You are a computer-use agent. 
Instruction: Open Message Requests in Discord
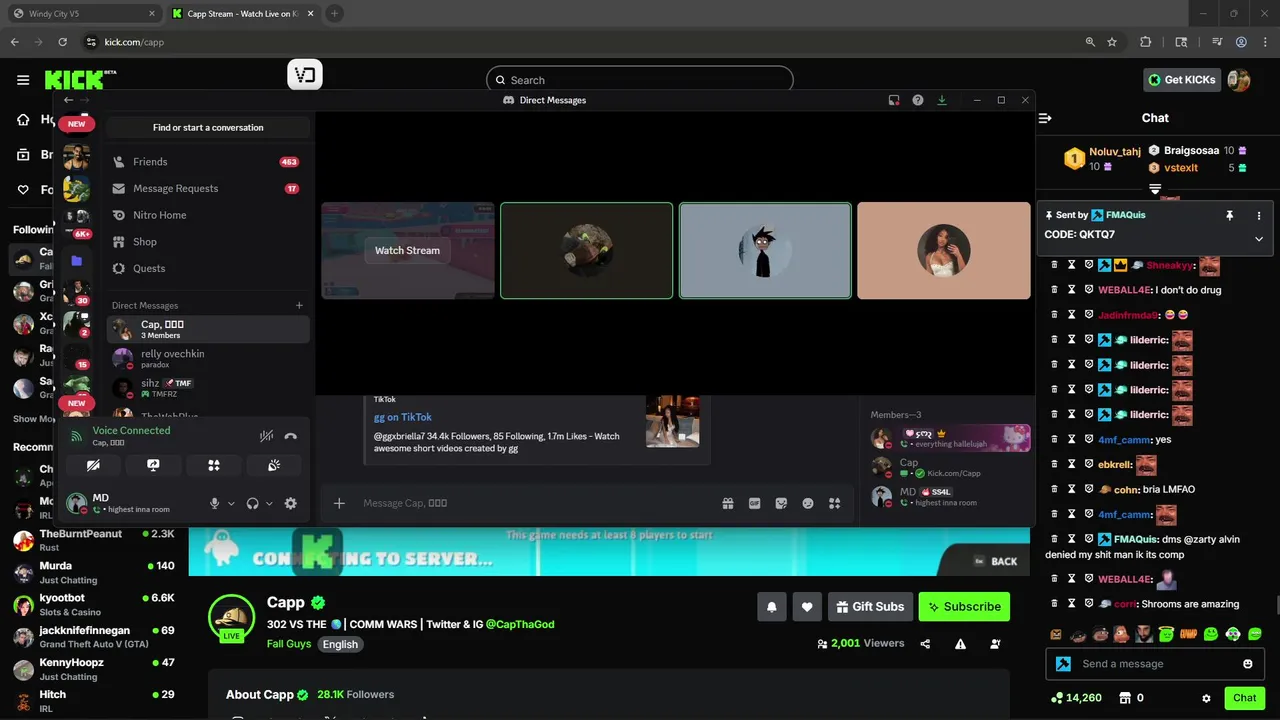[208, 188]
